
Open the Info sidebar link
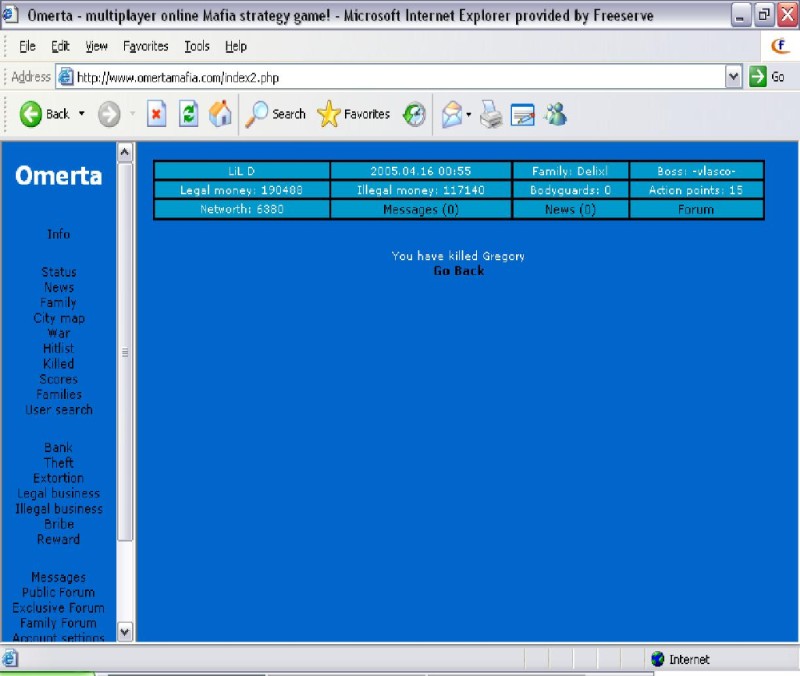click(59, 234)
